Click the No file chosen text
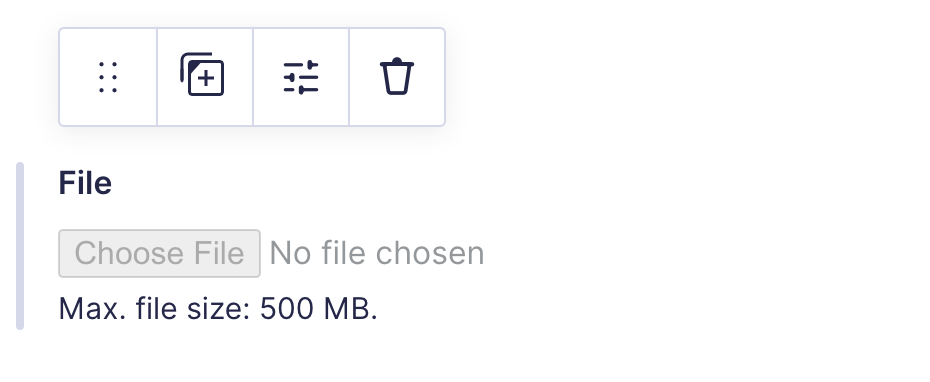 point(377,253)
